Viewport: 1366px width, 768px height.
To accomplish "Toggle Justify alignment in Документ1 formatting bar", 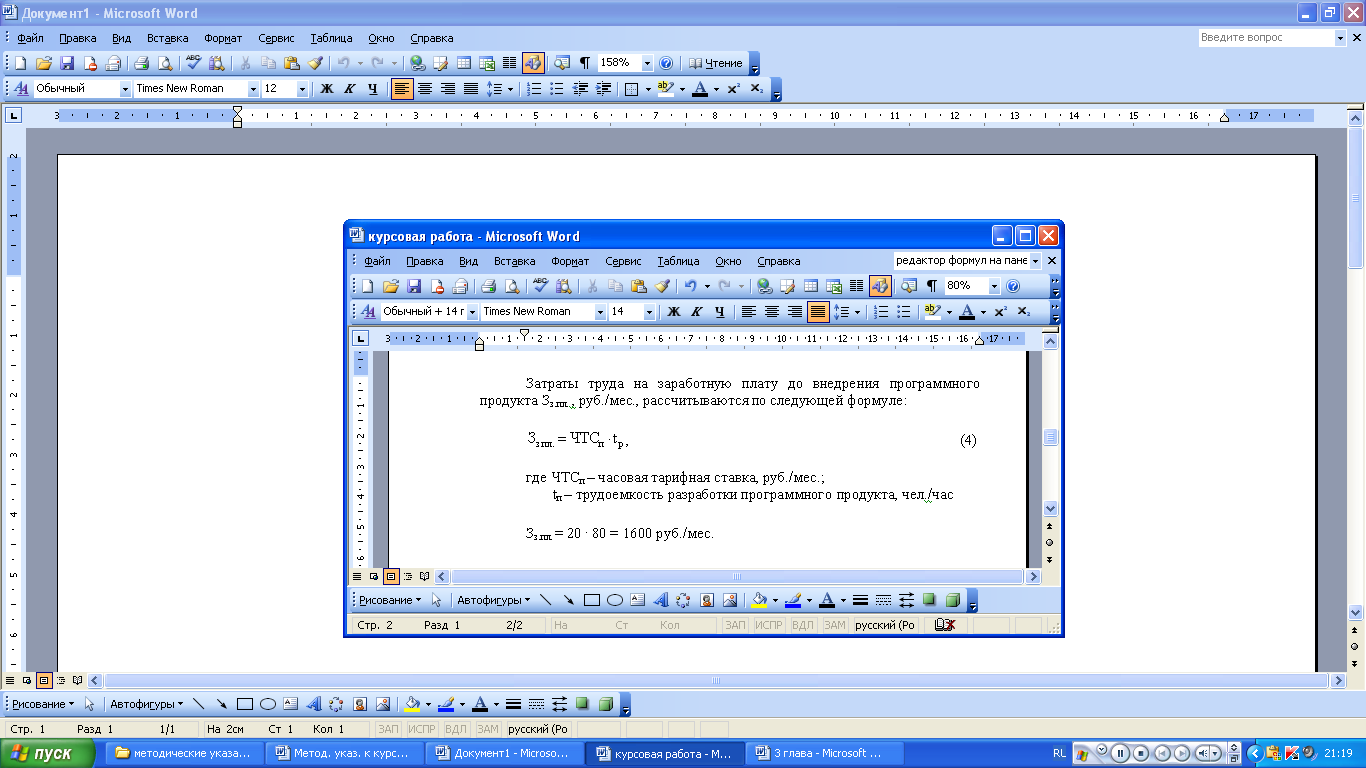I will coord(471,89).
